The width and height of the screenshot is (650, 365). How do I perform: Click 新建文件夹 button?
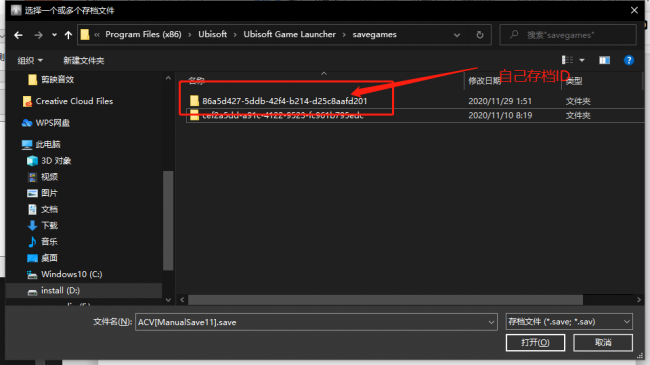point(83,61)
